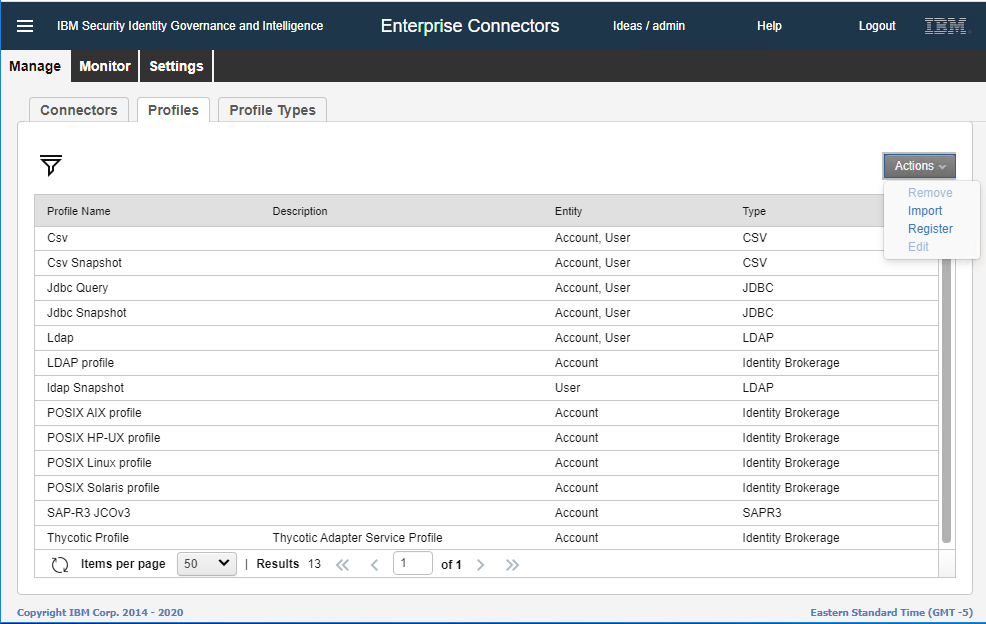Go to the first results page

(x=342, y=564)
